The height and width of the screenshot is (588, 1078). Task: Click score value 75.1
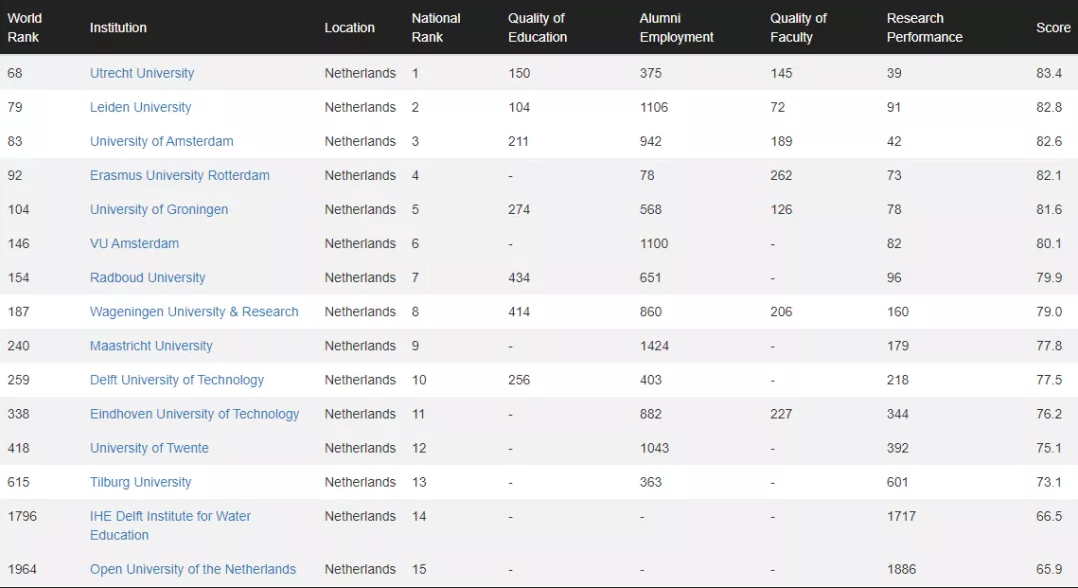click(x=1049, y=448)
